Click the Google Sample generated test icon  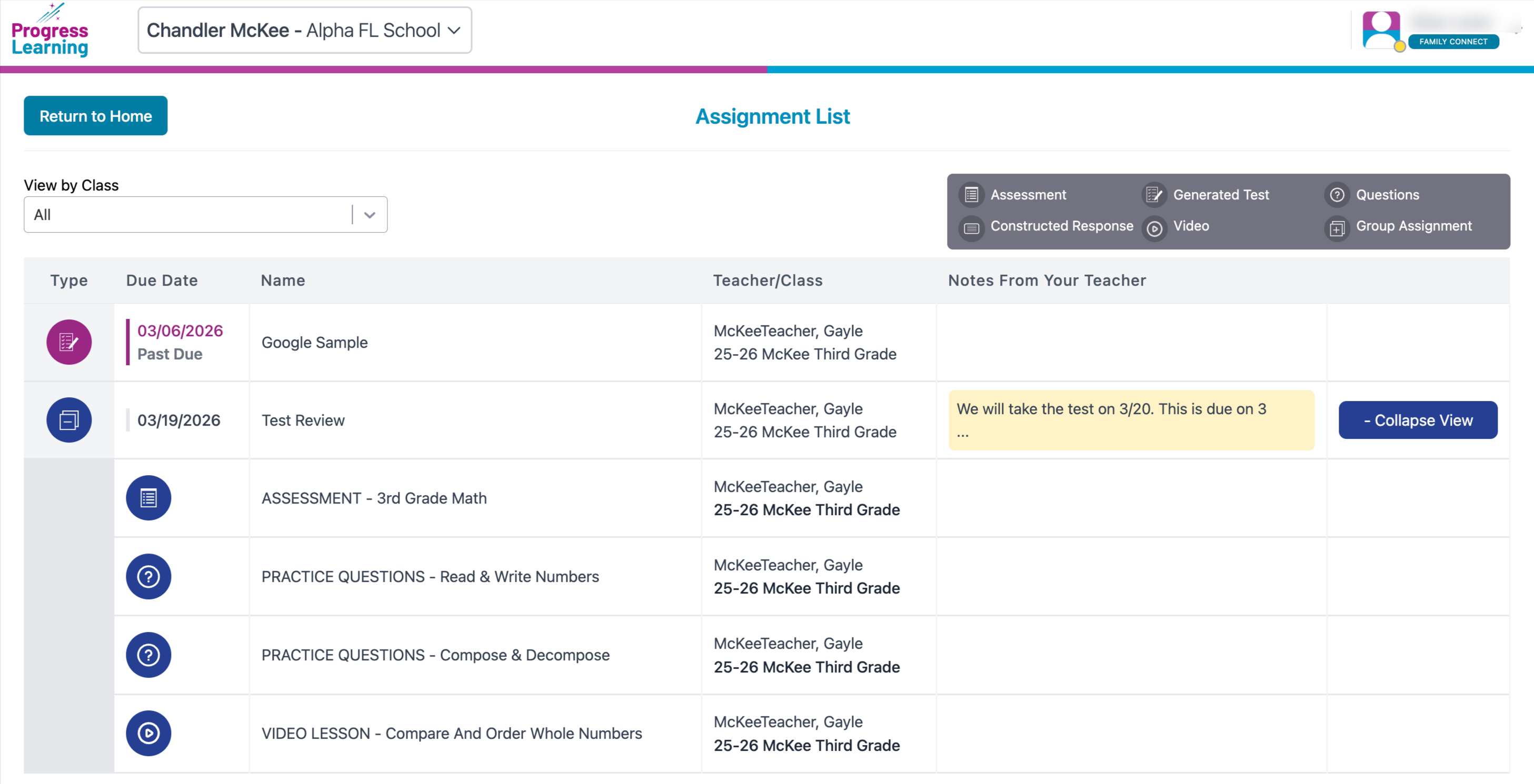[69, 341]
